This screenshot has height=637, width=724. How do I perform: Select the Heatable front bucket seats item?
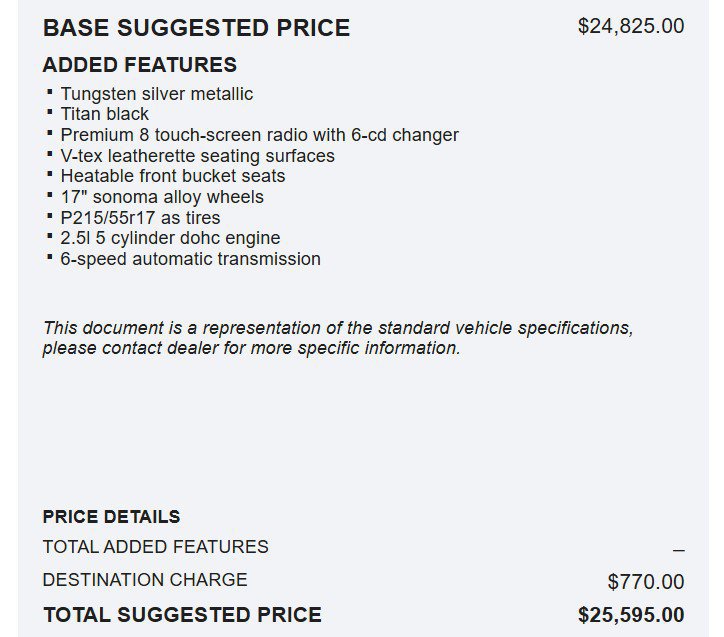coord(173,176)
